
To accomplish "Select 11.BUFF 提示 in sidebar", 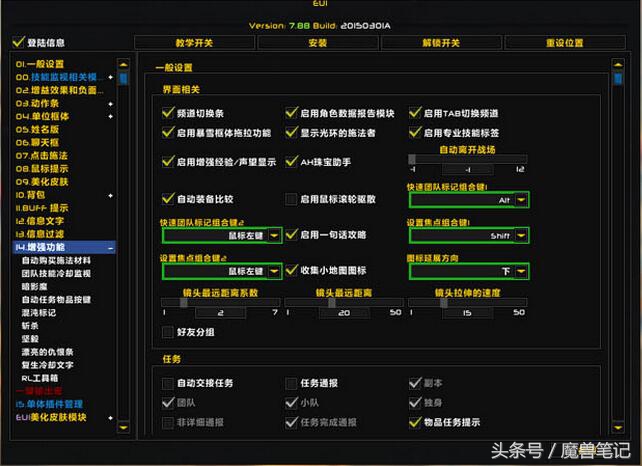I will pos(42,208).
